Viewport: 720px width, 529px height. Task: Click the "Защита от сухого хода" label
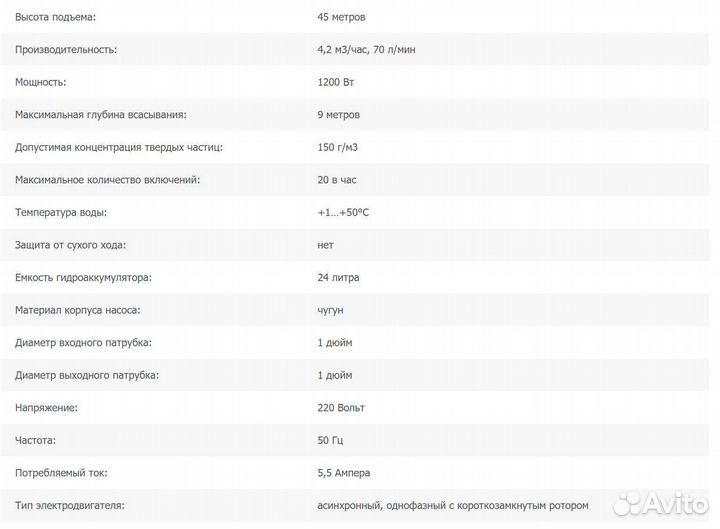coord(71,245)
